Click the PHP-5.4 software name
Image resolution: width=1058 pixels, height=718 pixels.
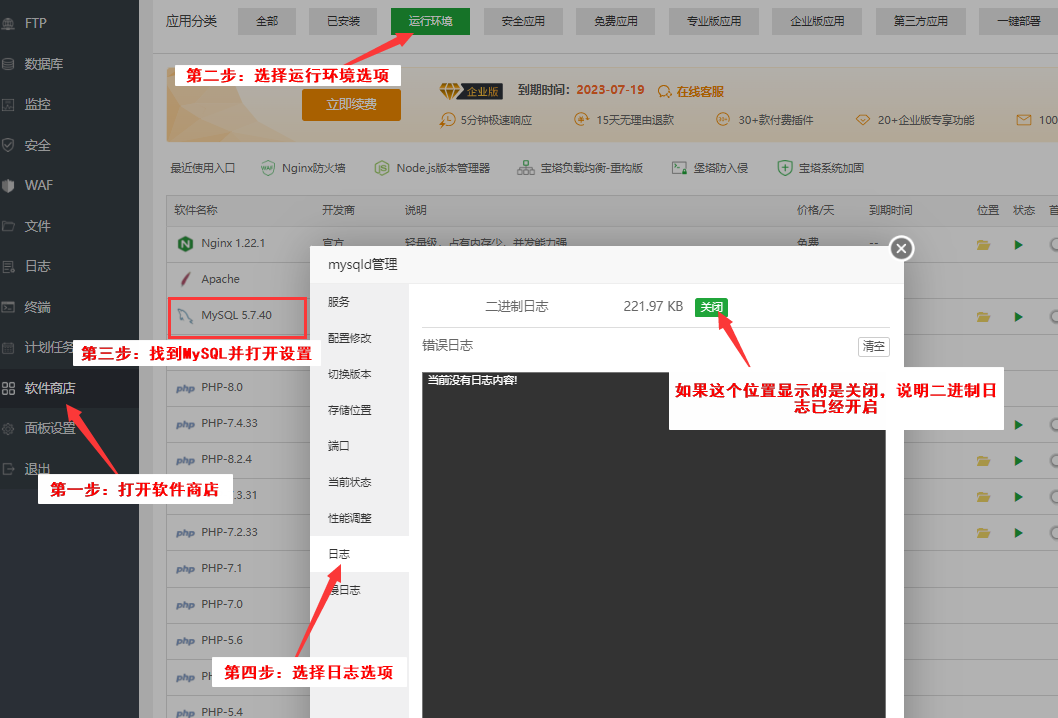[x=222, y=711]
